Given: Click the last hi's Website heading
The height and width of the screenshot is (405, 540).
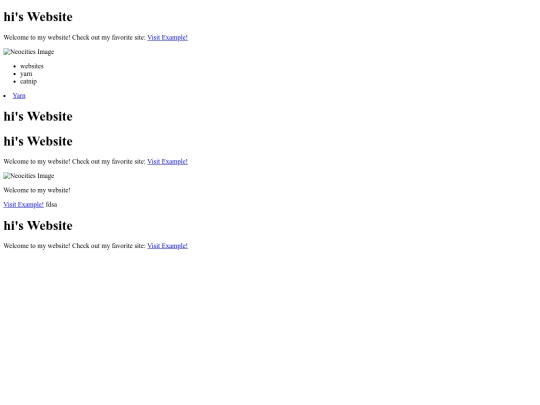Looking at the screenshot, I should click(38, 226).
